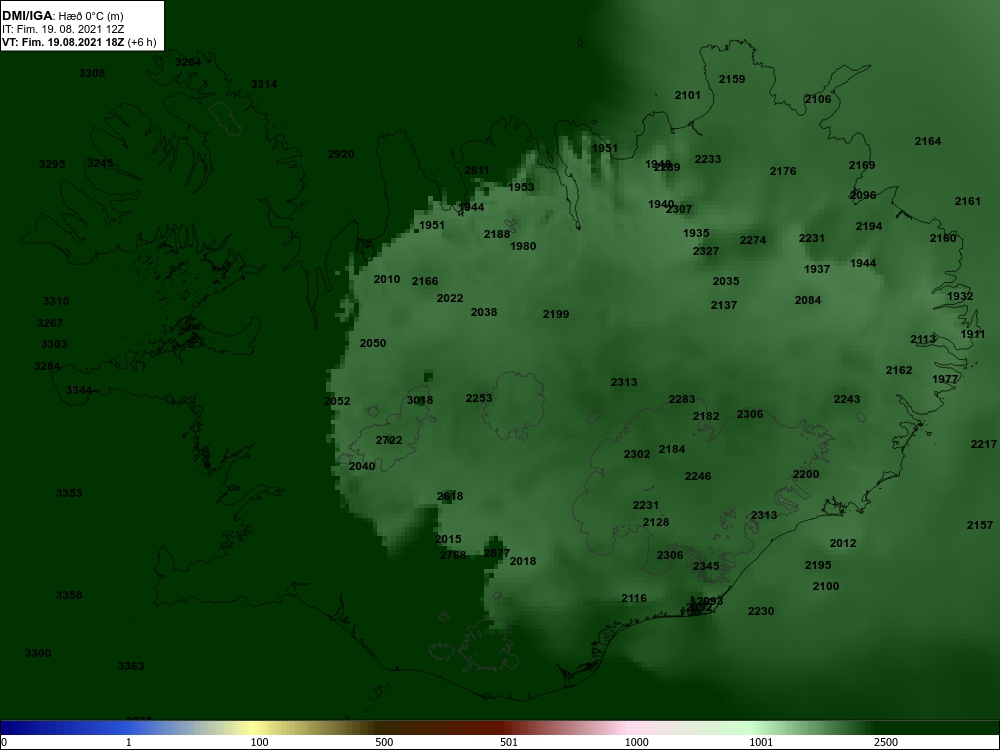
Task: Pick the map value 2159
Action: point(732,80)
